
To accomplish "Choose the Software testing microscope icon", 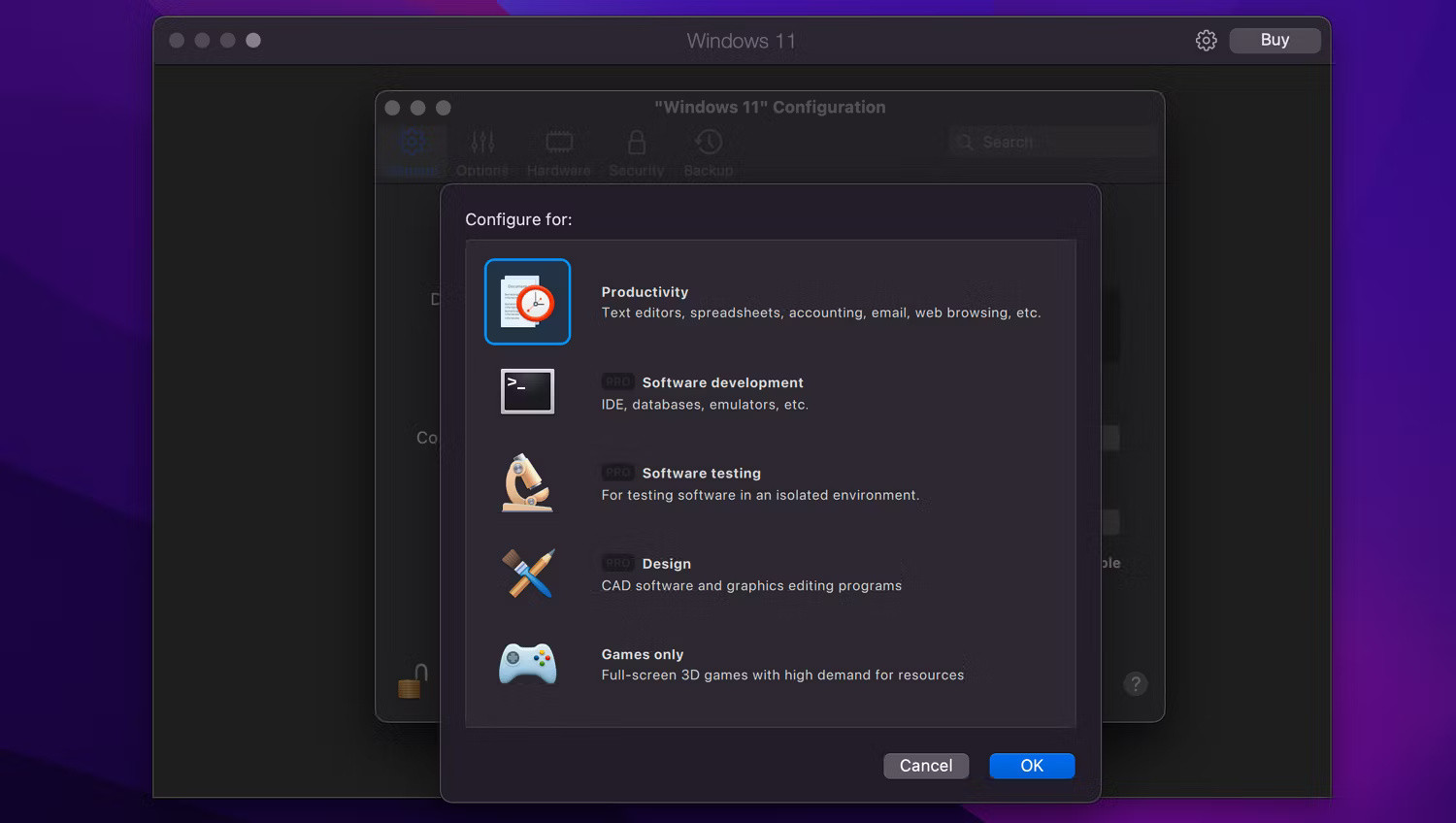I will tap(527, 482).
